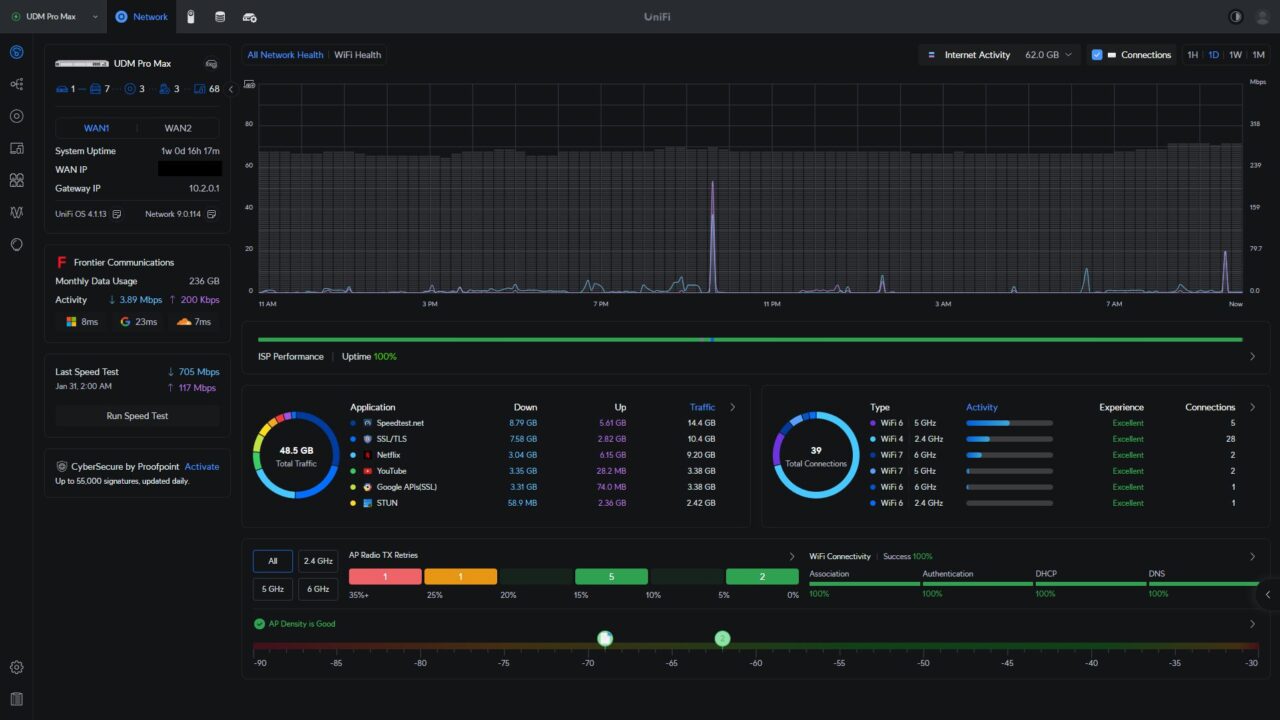Click the Settings gear icon
This screenshot has height=720, width=1280.
click(16, 667)
